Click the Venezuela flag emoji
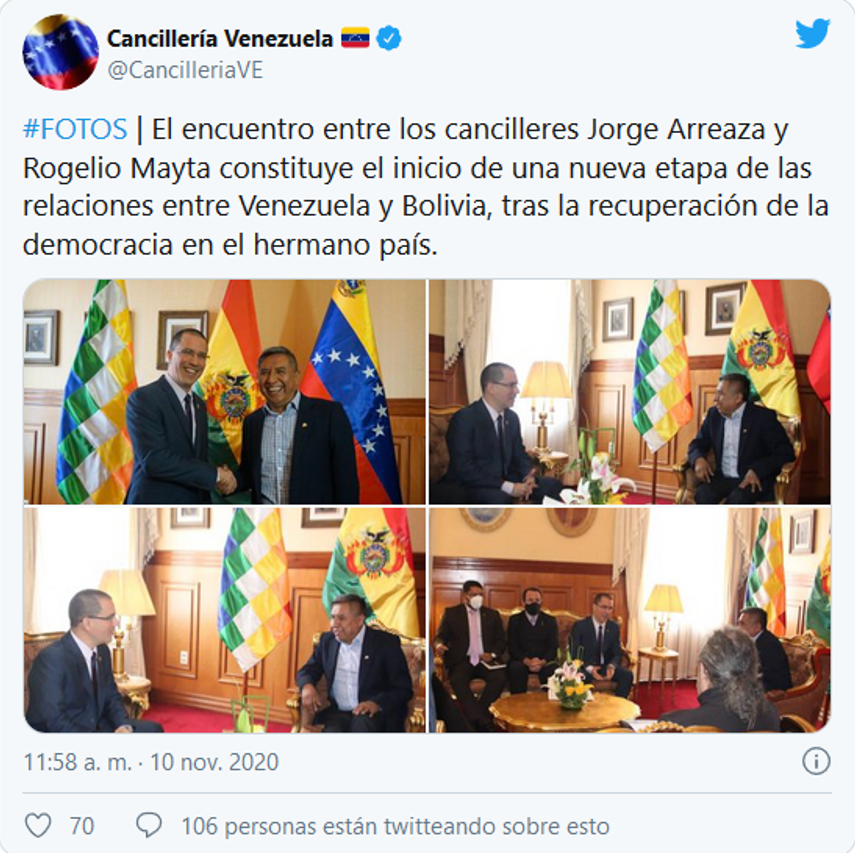Screen dimensions: 855x853 [x=355, y=38]
